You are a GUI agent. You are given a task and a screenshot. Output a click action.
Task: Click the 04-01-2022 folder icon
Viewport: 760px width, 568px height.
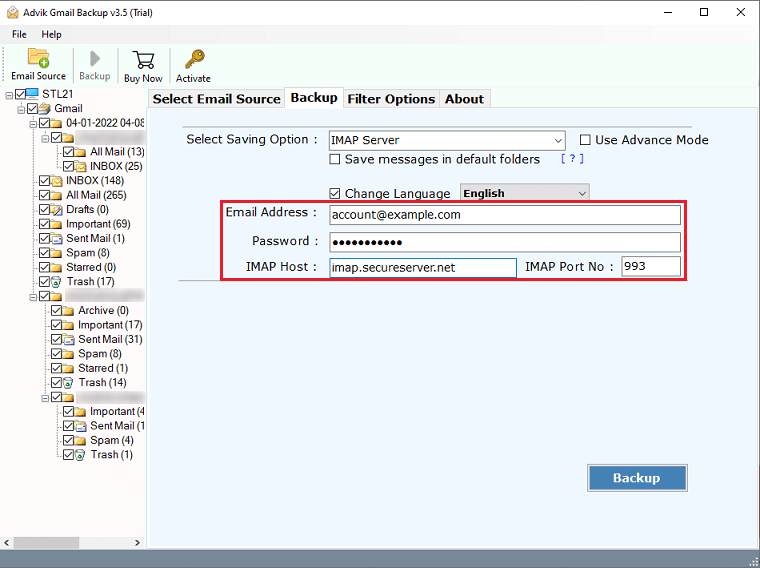pyautogui.click(x=57, y=123)
